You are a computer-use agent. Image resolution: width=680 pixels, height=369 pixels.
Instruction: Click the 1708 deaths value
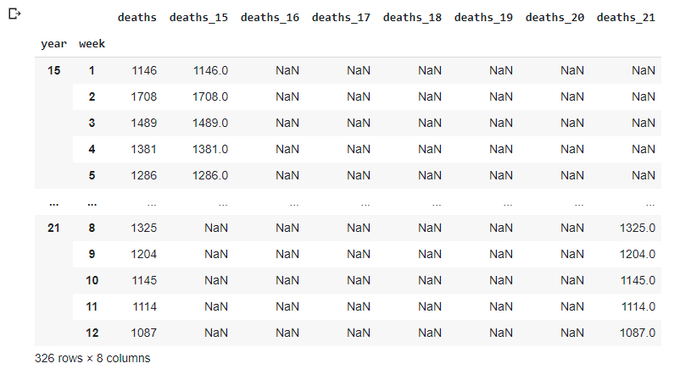pos(144,97)
